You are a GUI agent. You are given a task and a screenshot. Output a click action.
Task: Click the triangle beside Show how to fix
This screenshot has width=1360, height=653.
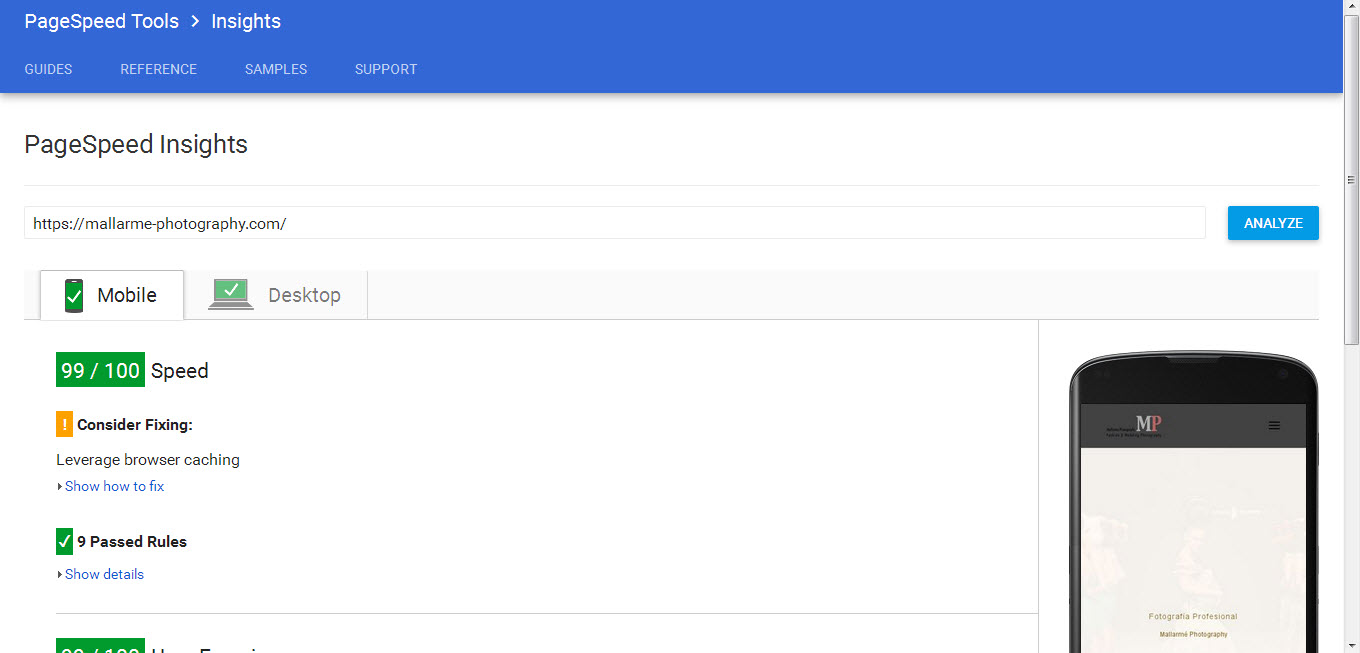[x=60, y=487]
